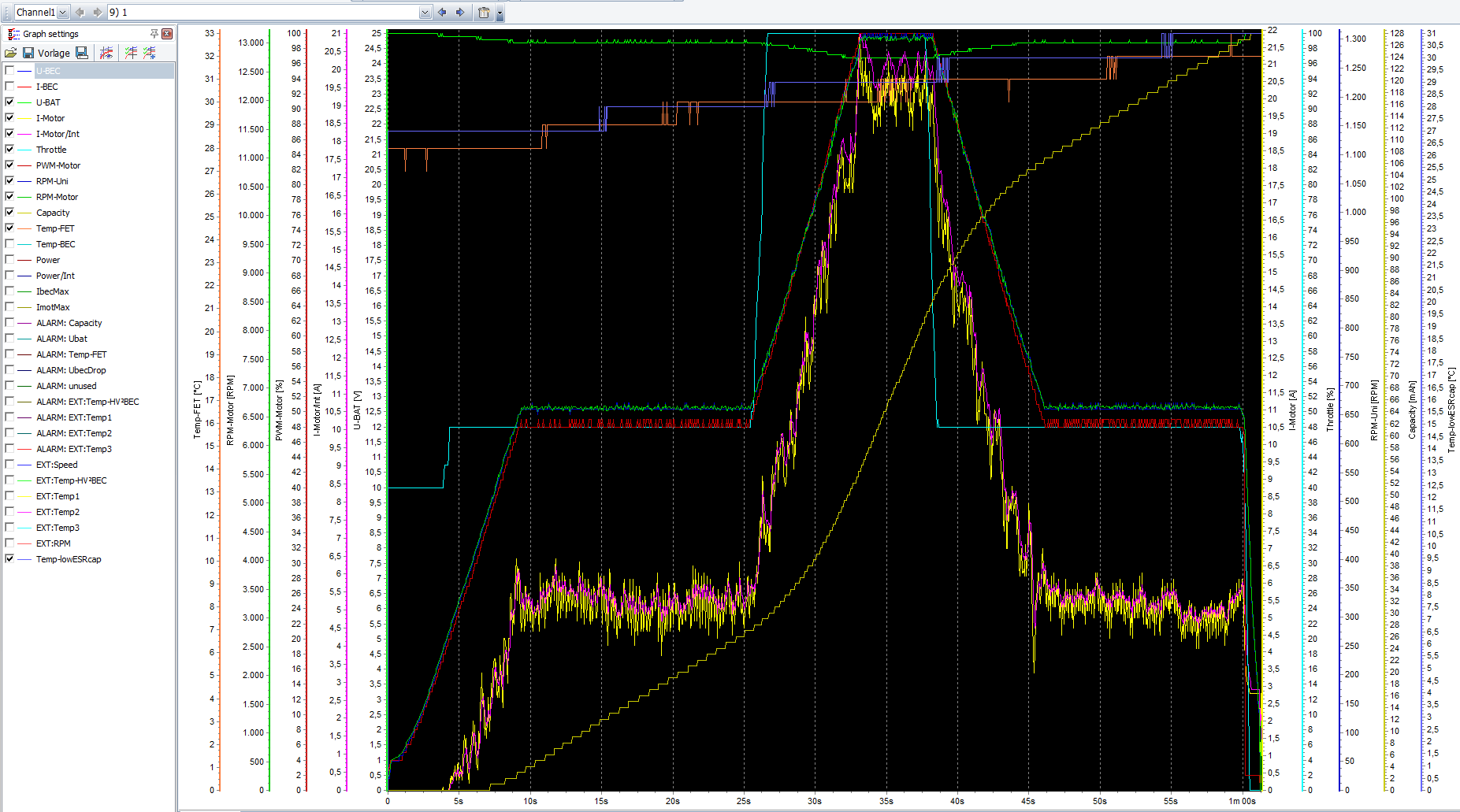Enable ALARM: Ubat checkbox

point(9,339)
